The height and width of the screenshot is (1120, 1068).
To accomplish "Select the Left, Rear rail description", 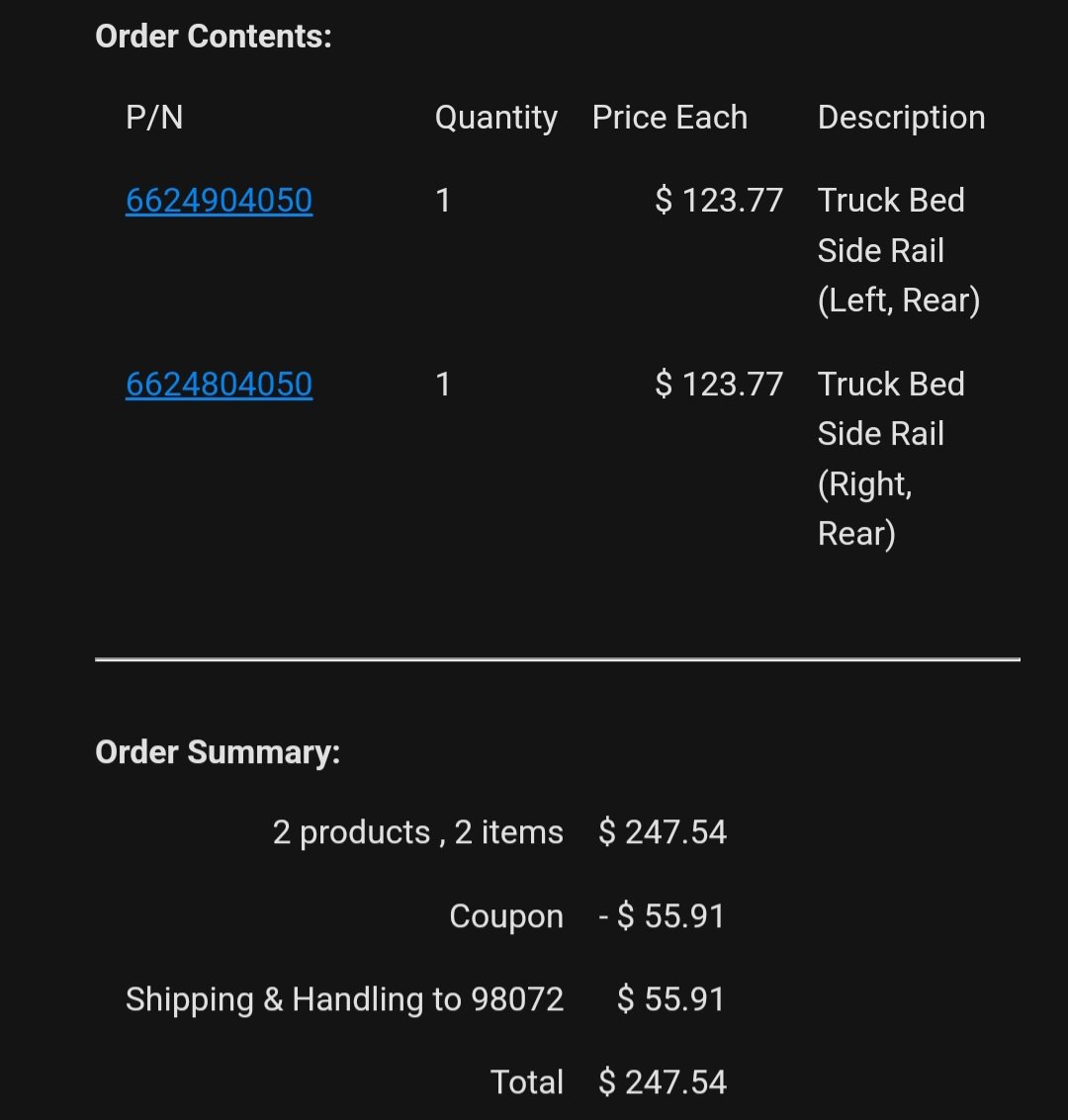I will pyautogui.click(x=899, y=250).
